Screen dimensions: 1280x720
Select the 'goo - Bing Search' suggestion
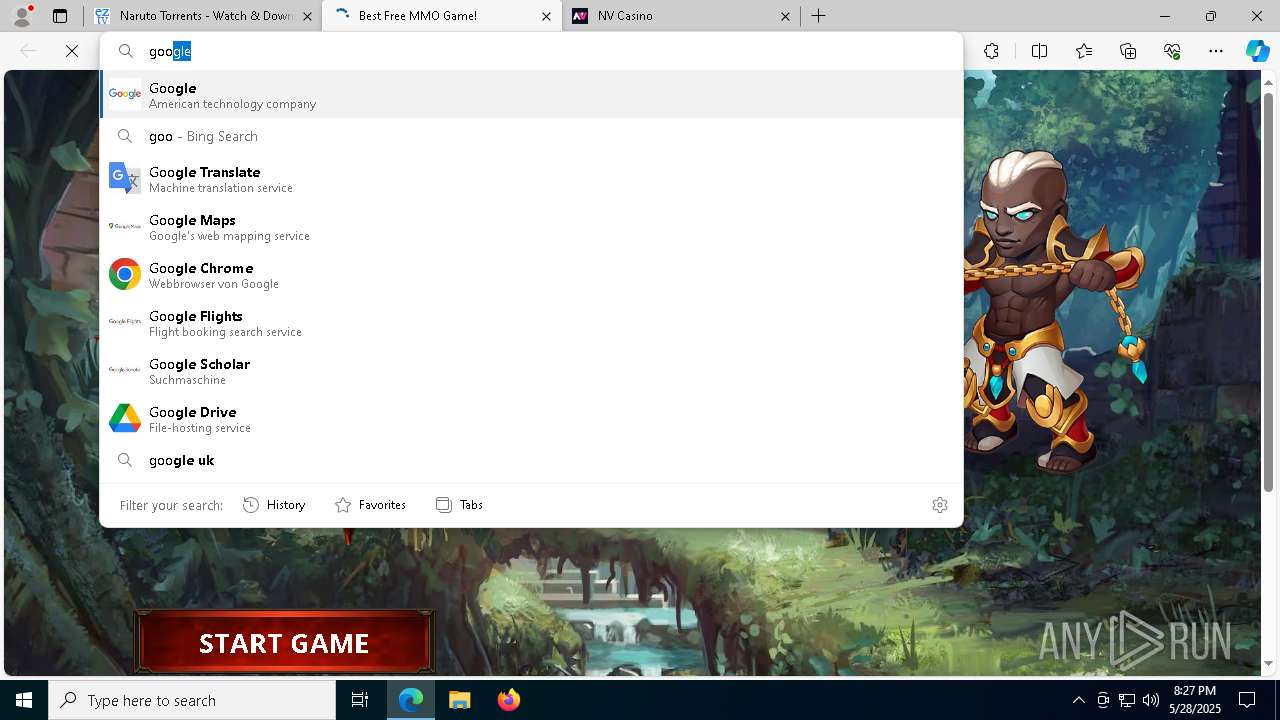pos(531,136)
